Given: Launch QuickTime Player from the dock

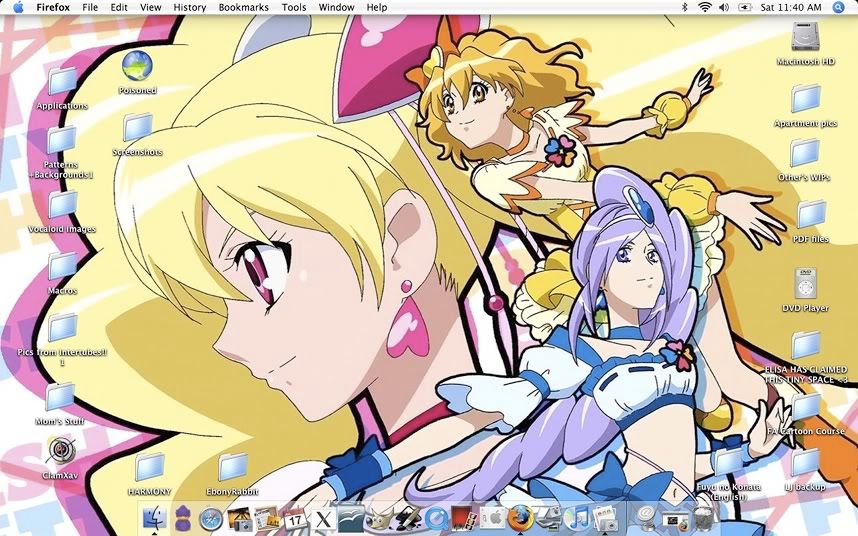Looking at the screenshot, I should tap(437, 518).
